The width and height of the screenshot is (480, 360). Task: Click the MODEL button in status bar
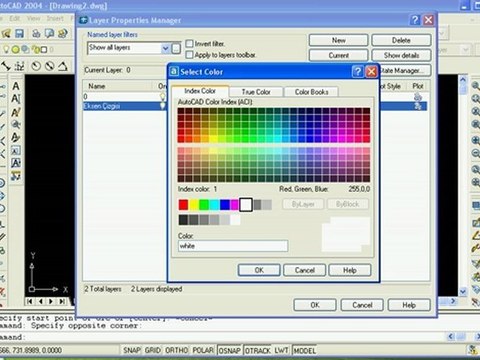tap(305, 350)
